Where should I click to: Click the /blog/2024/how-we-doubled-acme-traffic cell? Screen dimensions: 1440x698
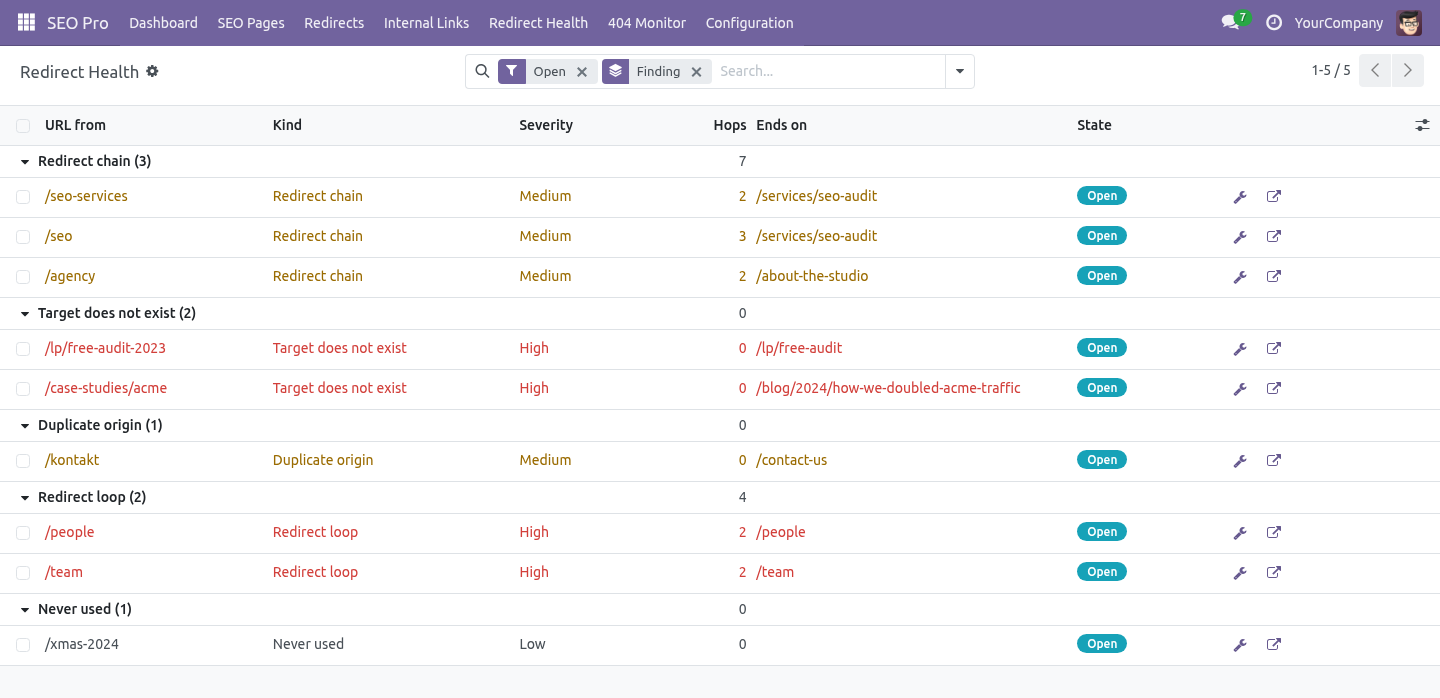point(888,388)
